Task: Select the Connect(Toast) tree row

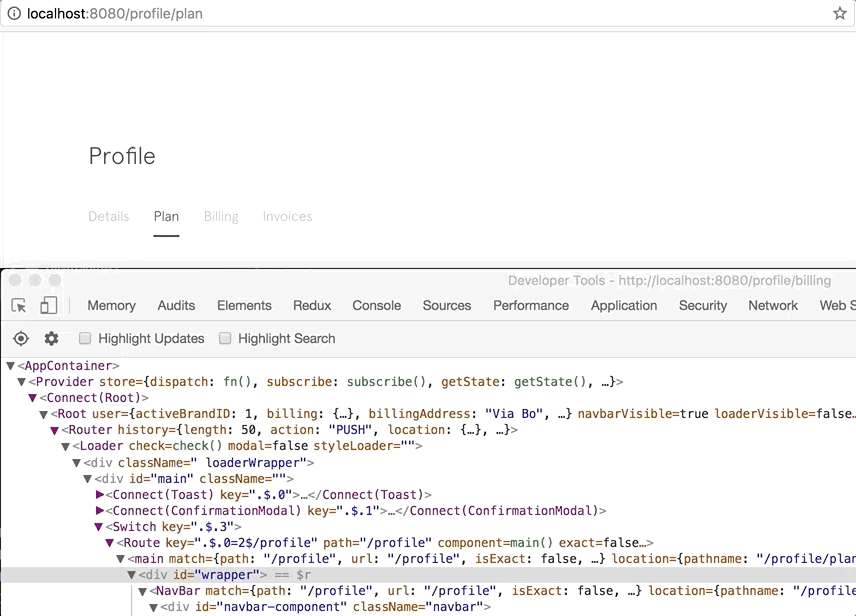Action: [268, 494]
